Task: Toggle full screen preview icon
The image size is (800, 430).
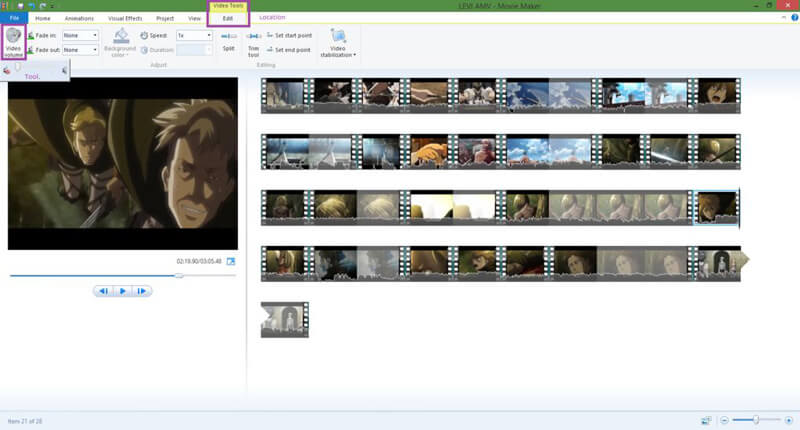Action: pos(231,261)
